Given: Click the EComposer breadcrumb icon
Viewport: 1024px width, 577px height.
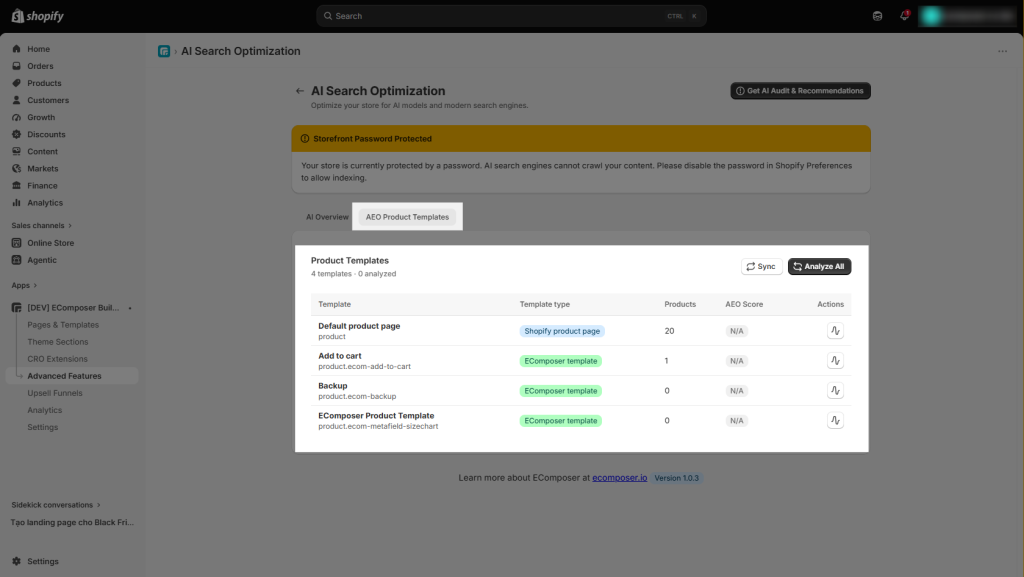Looking at the screenshot, I should click(x=164, y=51).
